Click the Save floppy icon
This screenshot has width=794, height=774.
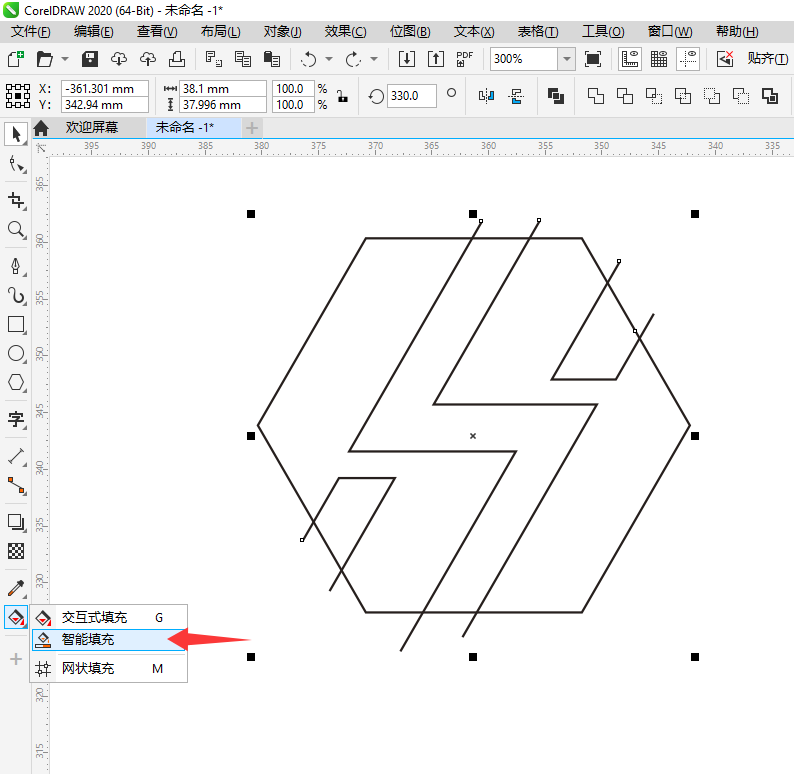click(90, 59)
